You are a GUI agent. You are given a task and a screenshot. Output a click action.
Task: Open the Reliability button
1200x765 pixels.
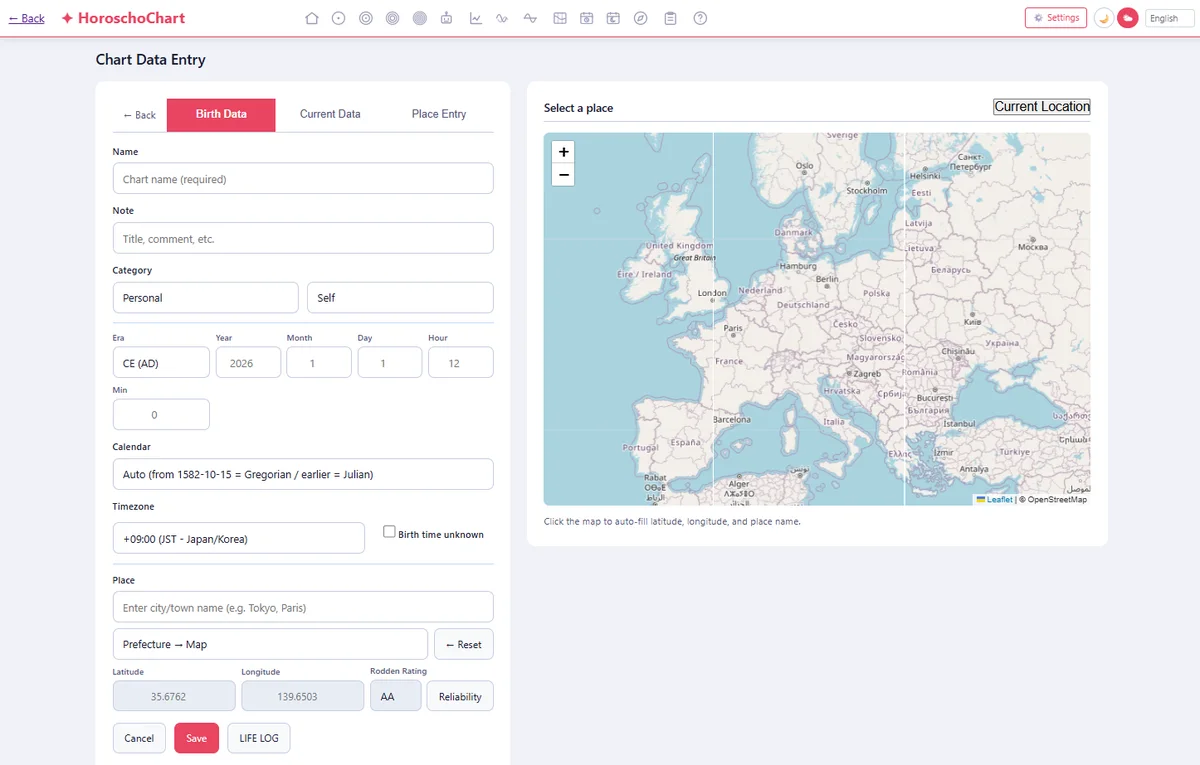coord(460,696)
